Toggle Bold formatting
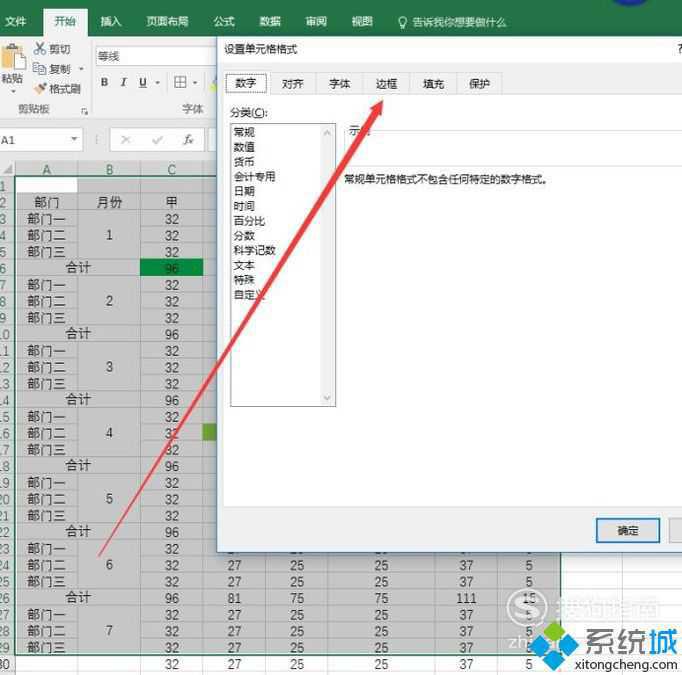This screenshot has width=682, height=675. [x=104, y=82]
